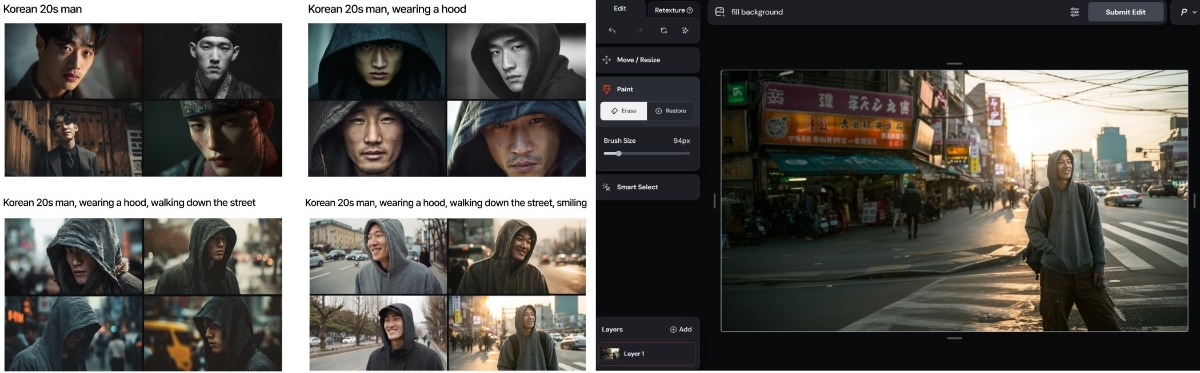Select the Smart Select tool
This screenshot has width=1200, height=373.
[x=648, y=187]
